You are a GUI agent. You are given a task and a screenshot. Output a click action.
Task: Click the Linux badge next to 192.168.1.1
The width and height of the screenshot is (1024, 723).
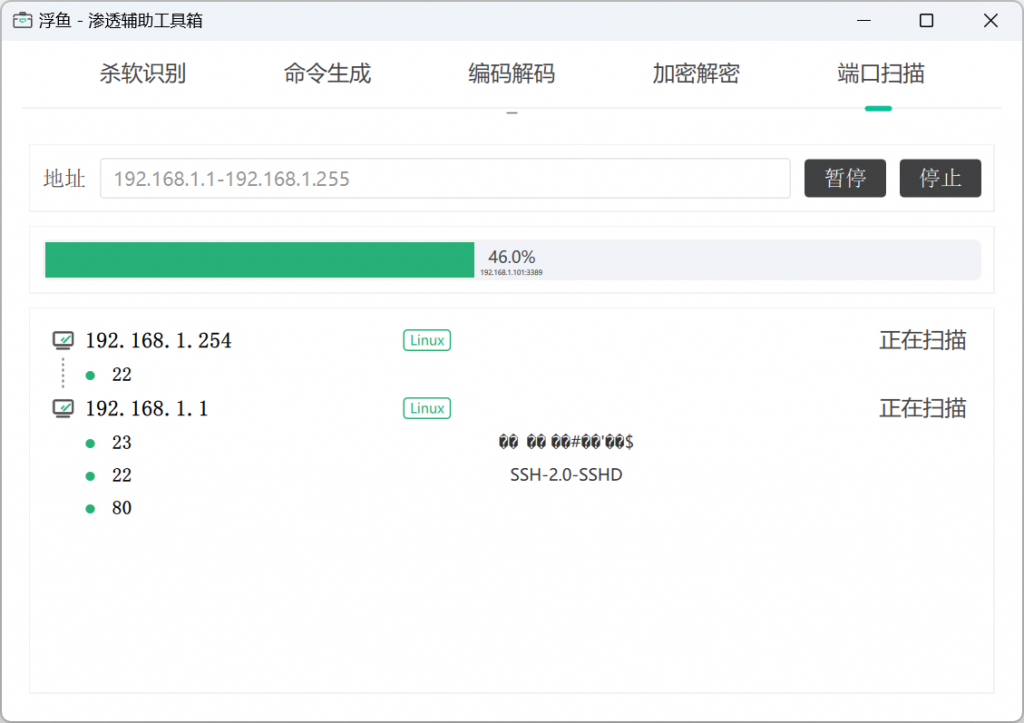click(426, 408)
